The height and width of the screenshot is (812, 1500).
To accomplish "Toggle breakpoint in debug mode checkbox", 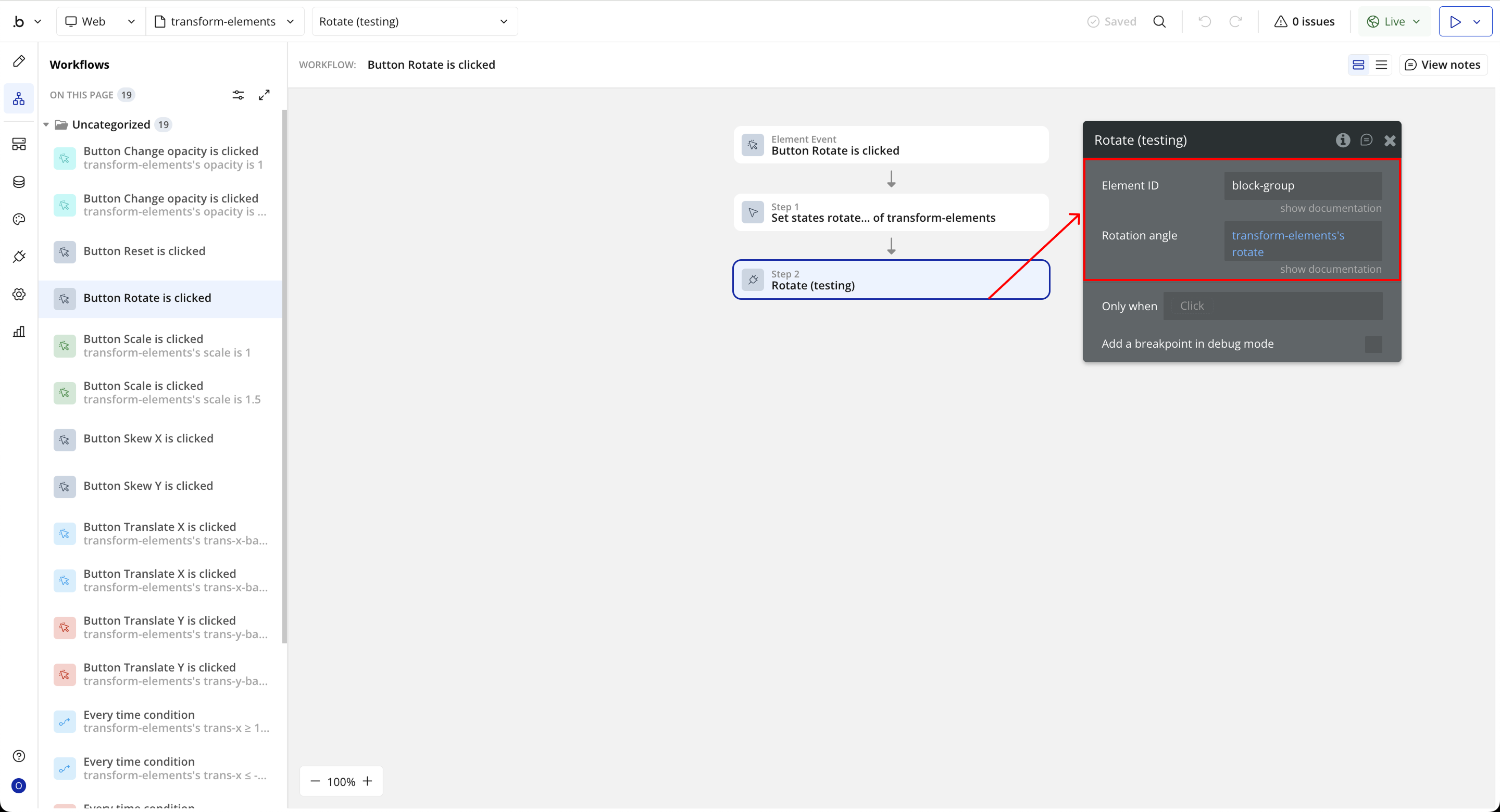I will coord(1372,344).
